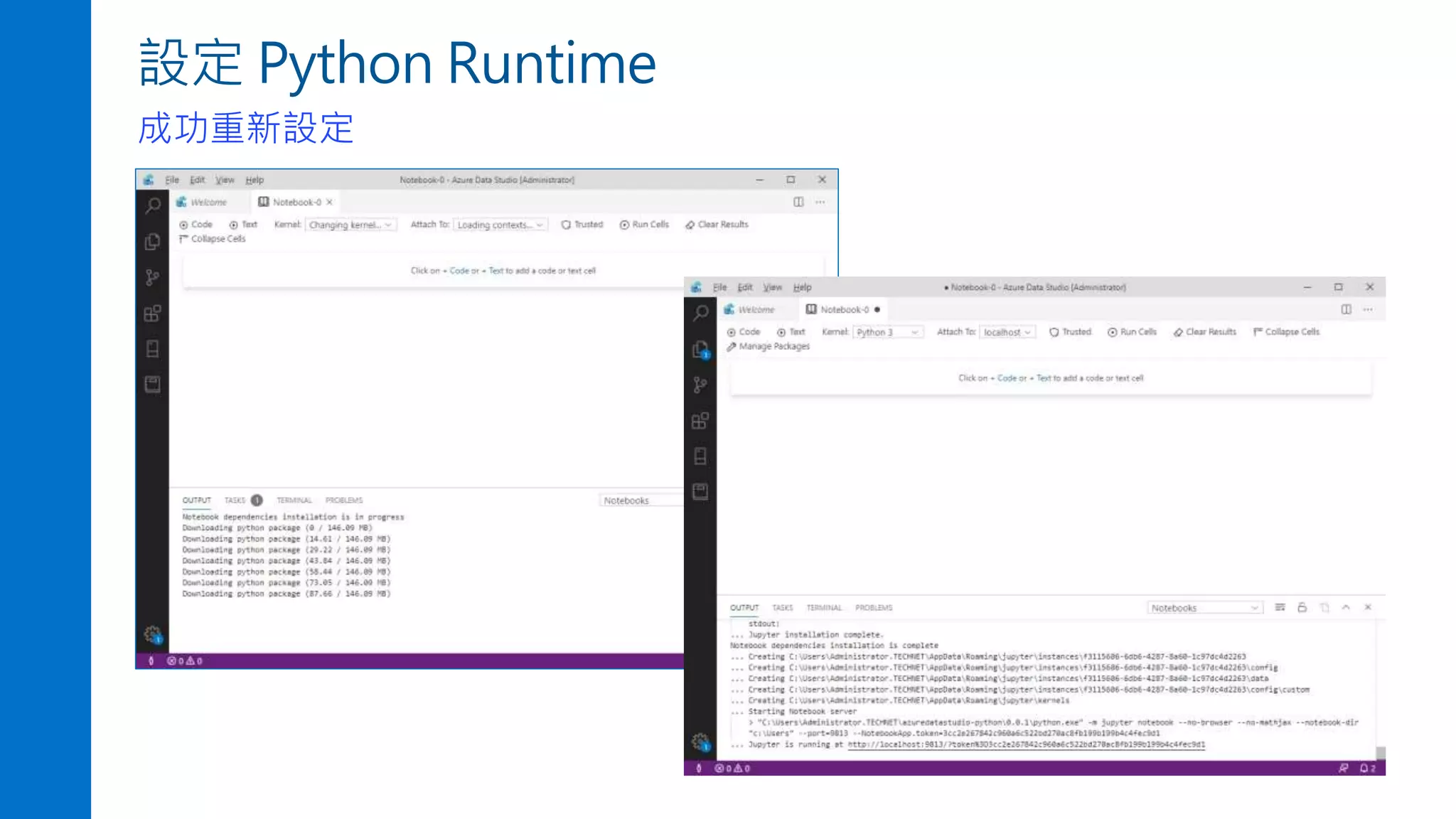Image resolution: width=1456 pixels, height=819 pixels.
Task: Toggle output scroll lock in right window panel
Action: pos(1302,607)
